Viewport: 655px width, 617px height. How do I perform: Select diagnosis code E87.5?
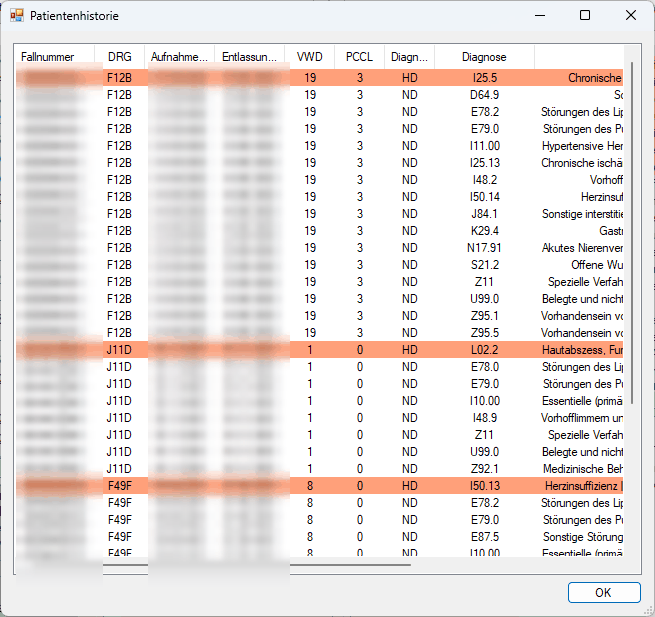click(x=485, y=537)
